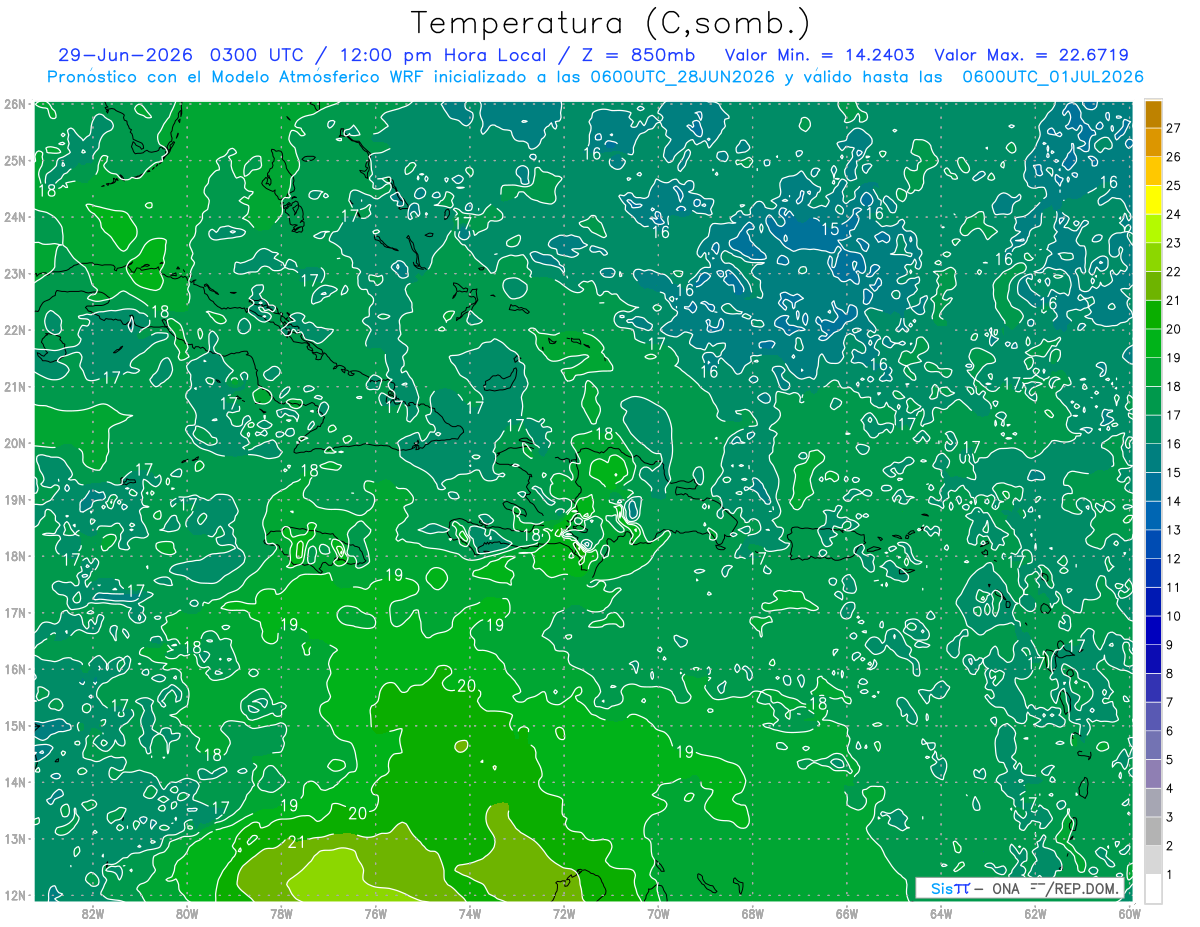Click the '66W' longitude axis label

coord(847,913)
